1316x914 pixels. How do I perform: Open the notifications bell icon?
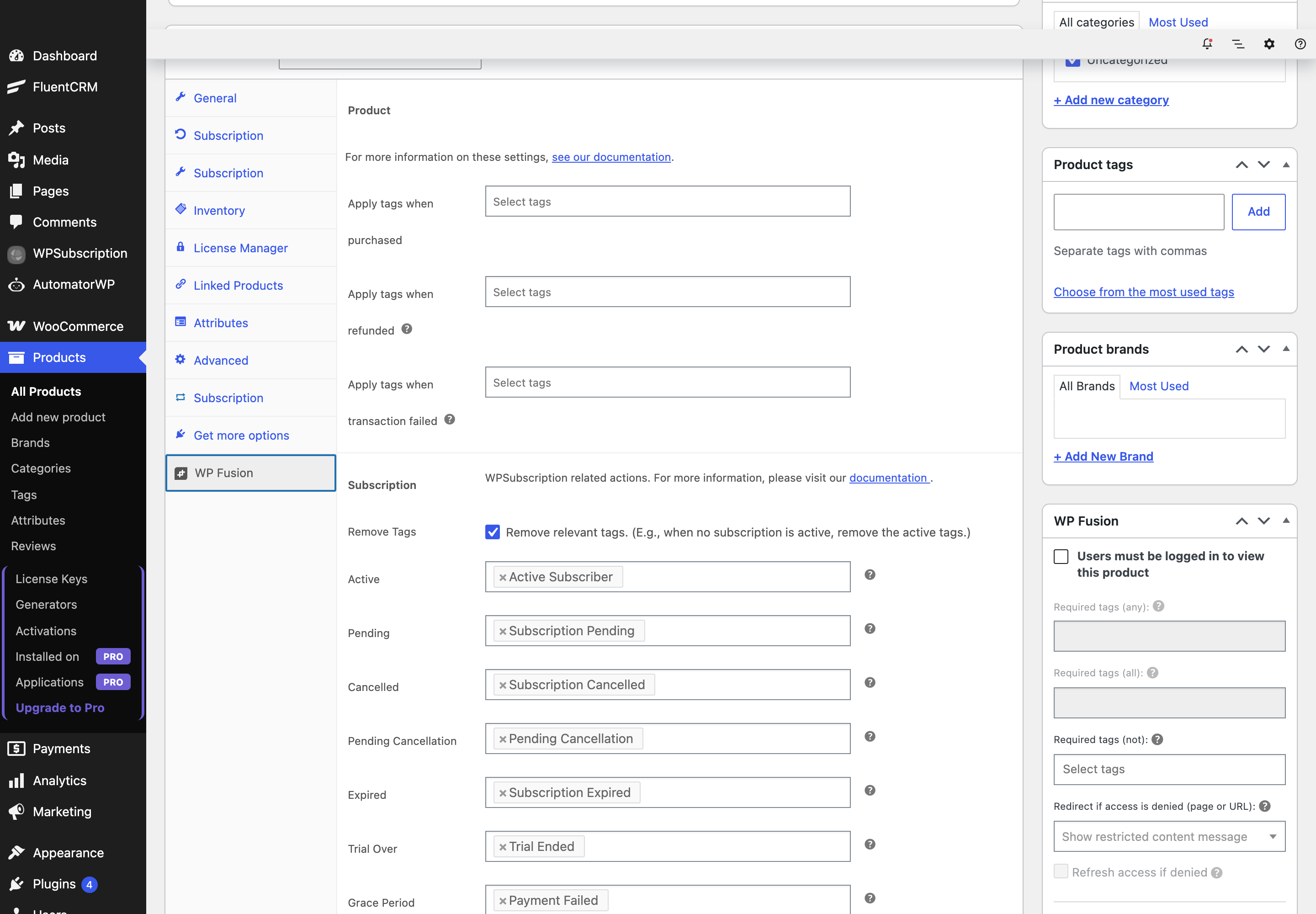(1207, 44)
